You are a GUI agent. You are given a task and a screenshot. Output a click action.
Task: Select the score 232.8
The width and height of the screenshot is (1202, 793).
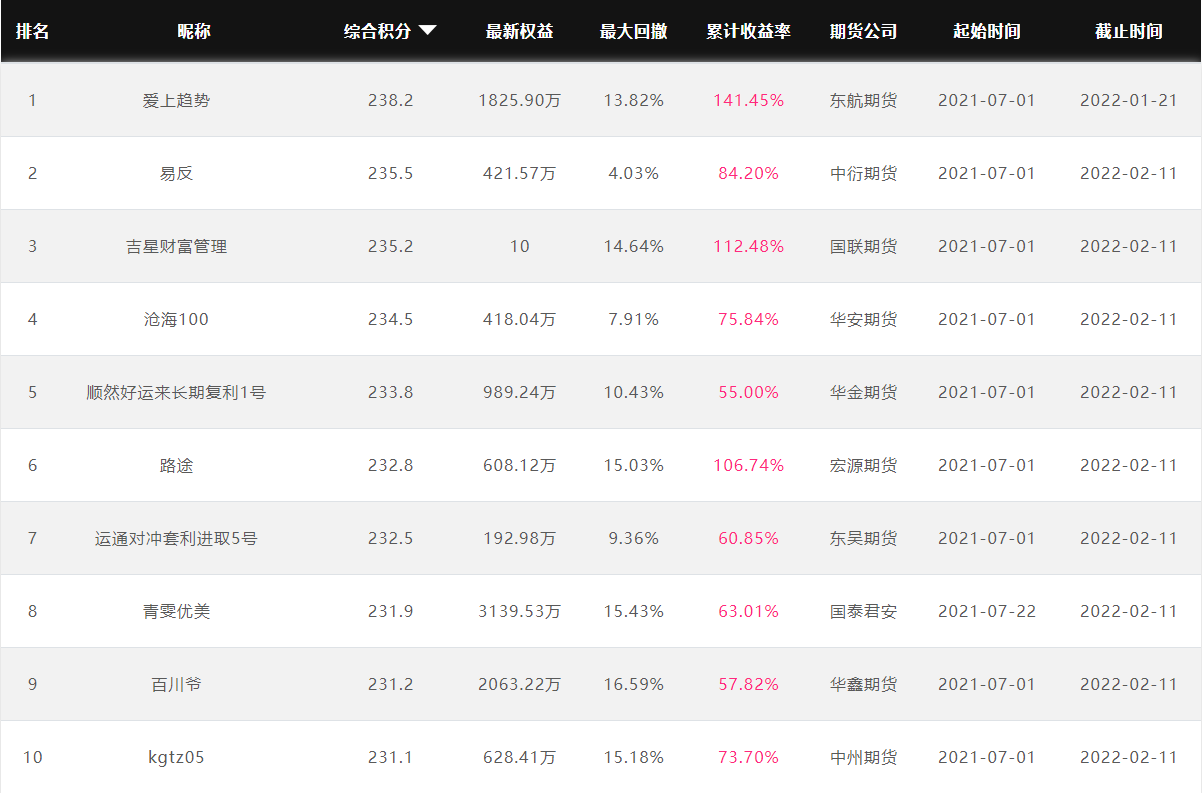pyautogui.click(x=390, y=465)
